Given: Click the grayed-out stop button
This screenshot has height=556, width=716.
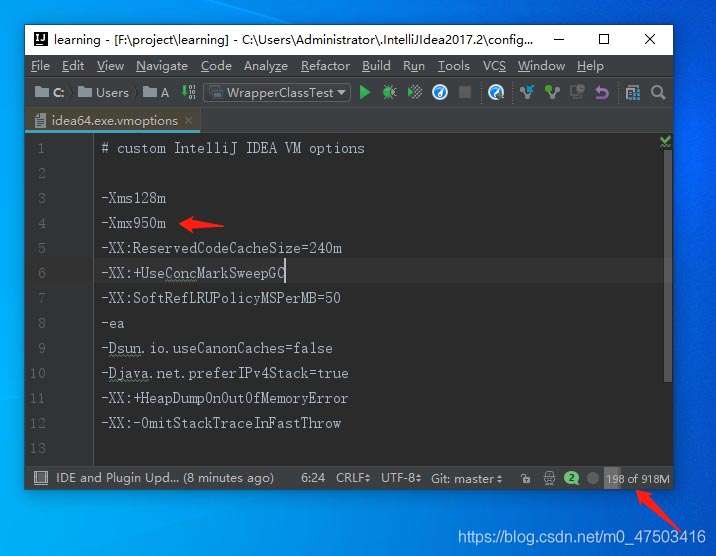Looking at the screenshot, I should 465,93.
